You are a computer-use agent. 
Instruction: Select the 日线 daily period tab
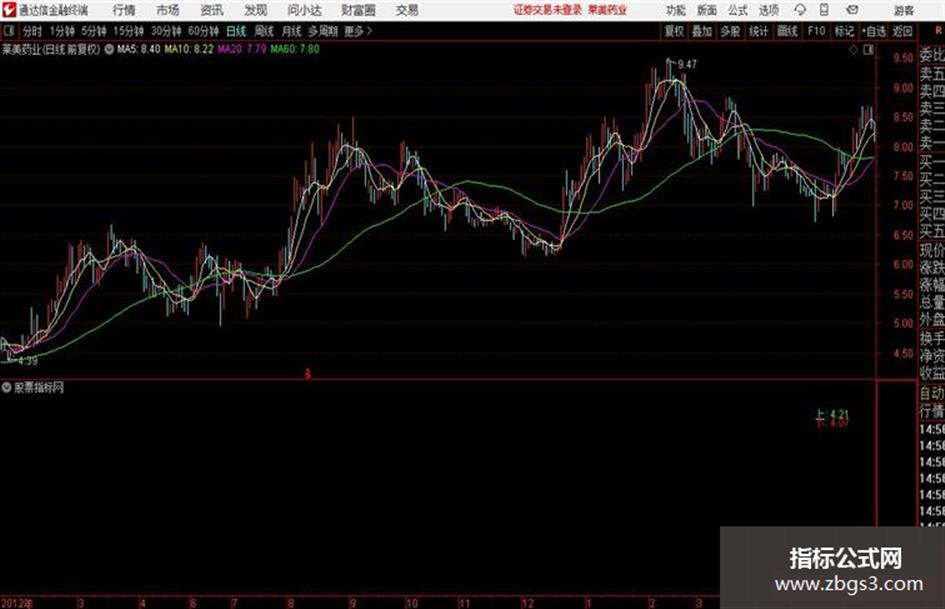pyautogui.click(x=236, y=31)
